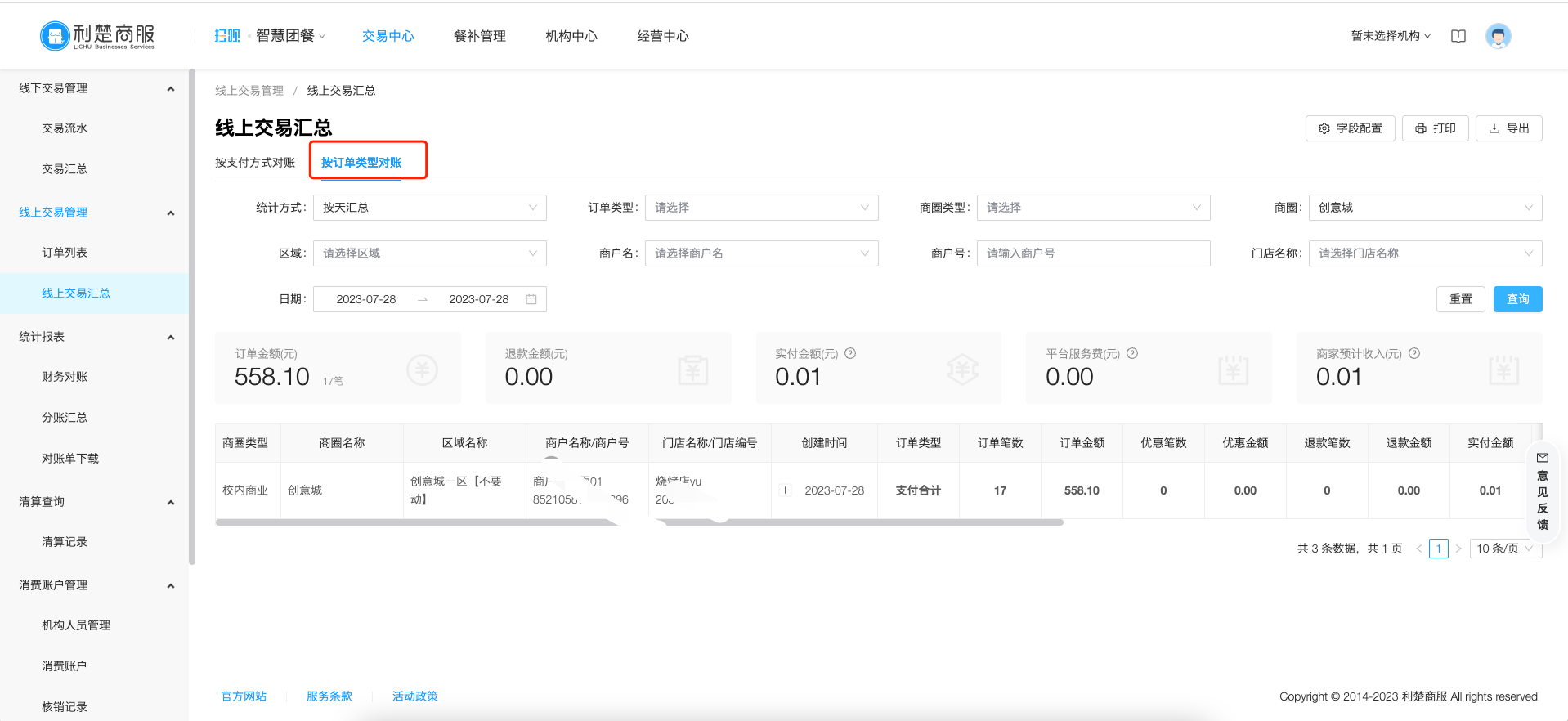Screen dimensions: 1568x721
Task: Click the 导出 export button
Action: (x=1508, y=128)
